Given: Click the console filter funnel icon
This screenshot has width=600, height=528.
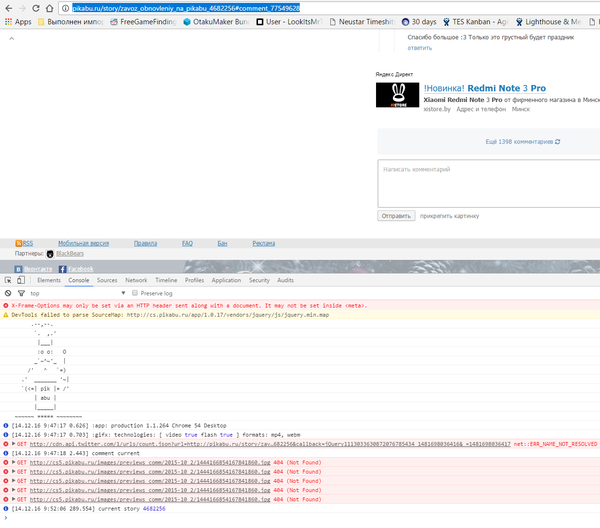Looking at the screenshot, I should coord(20,293).
